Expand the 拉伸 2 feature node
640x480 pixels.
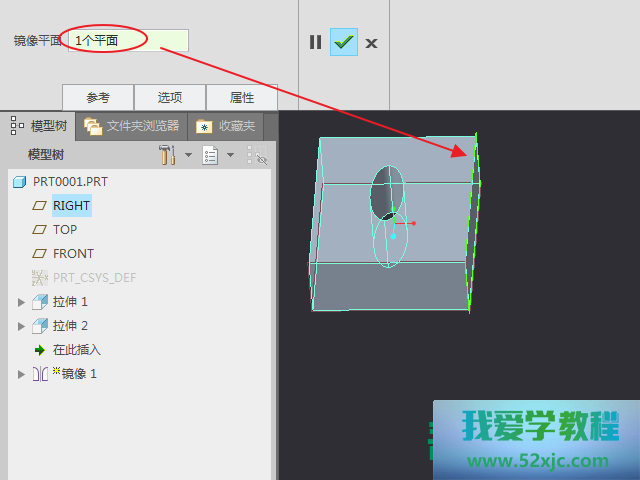[x=22, y=326]
